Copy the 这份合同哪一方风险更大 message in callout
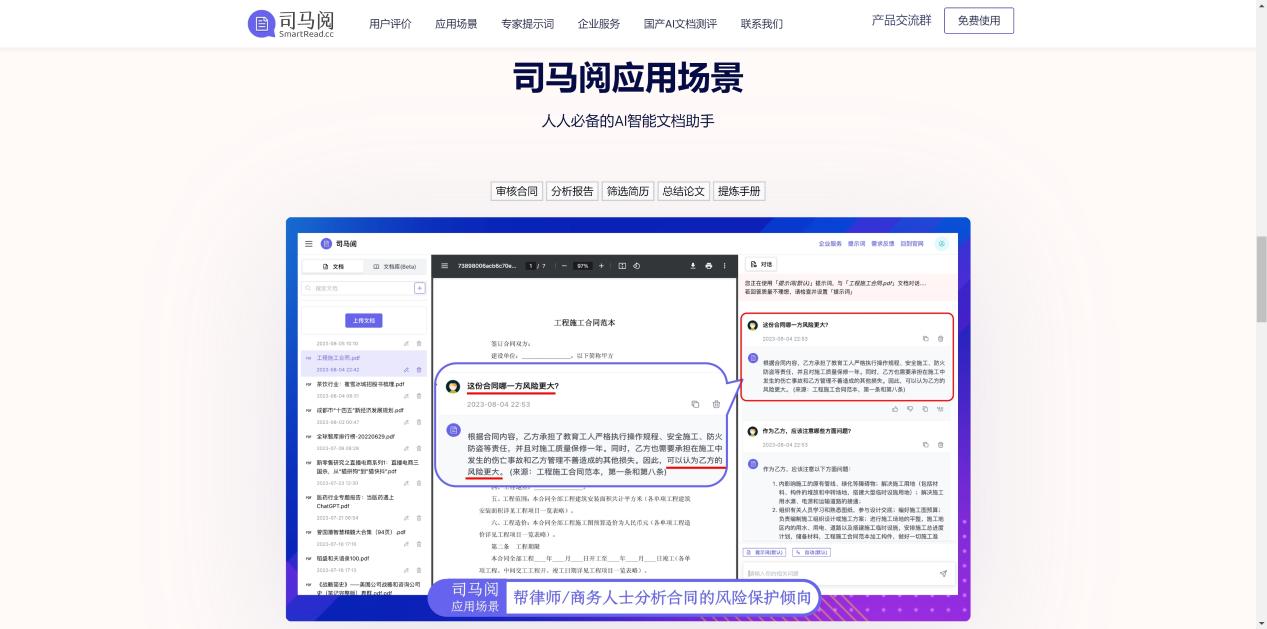The width and height of the screenshot is (1267, 629). (695, 404)
